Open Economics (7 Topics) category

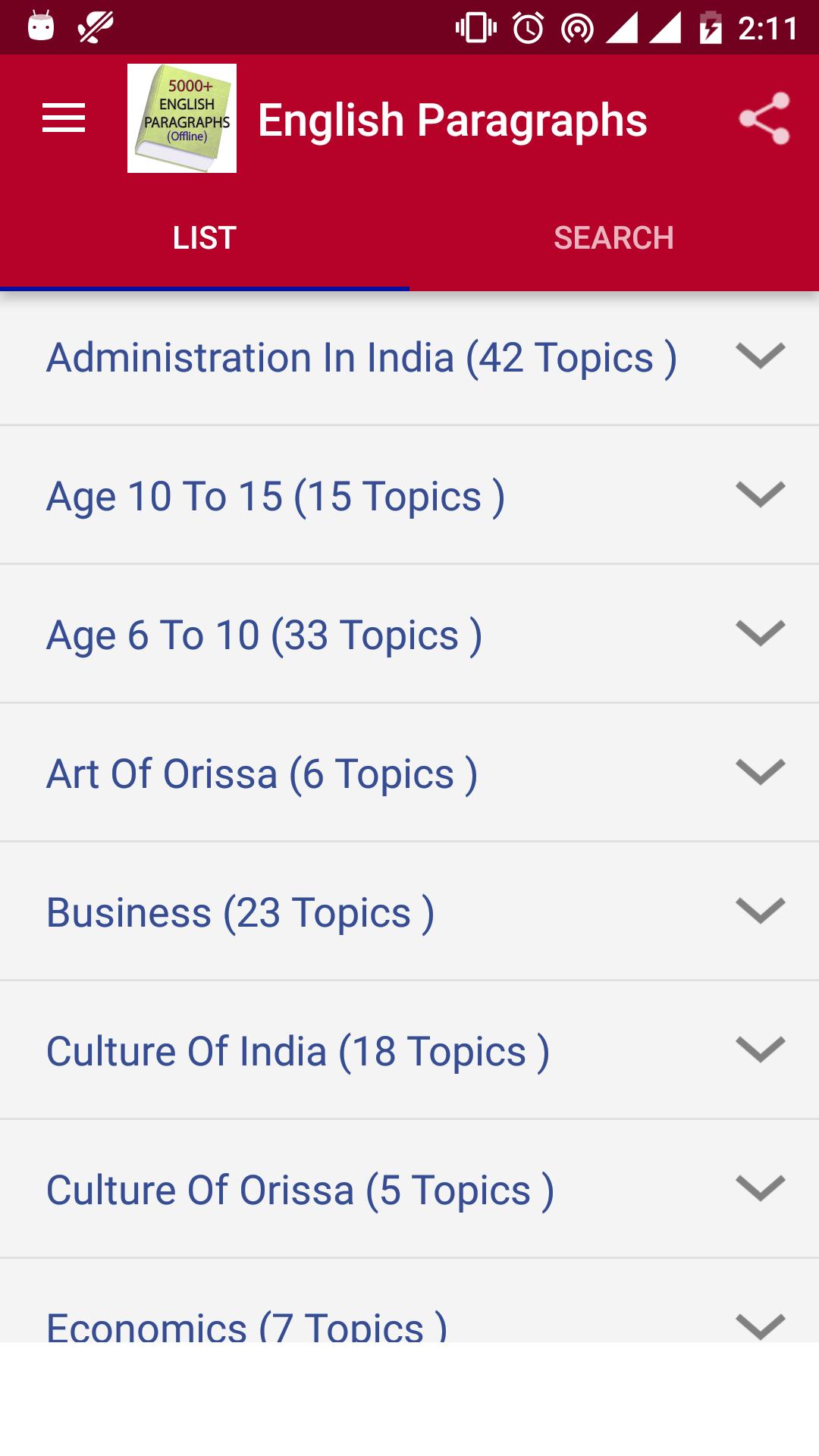pyautogui.click(x=409, y=1301)
